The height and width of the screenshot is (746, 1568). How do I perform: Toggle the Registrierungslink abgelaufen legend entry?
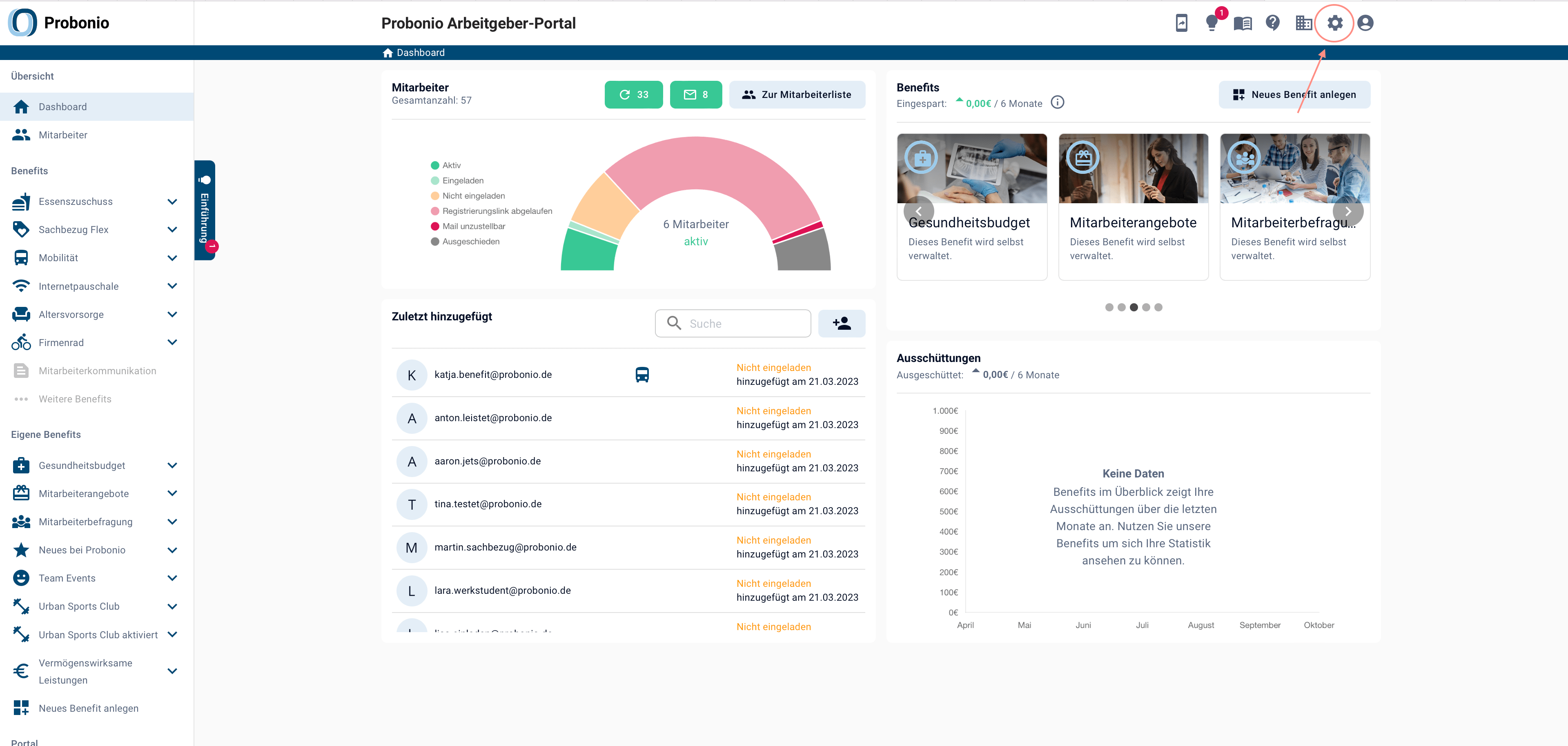[x=491, y=211]
